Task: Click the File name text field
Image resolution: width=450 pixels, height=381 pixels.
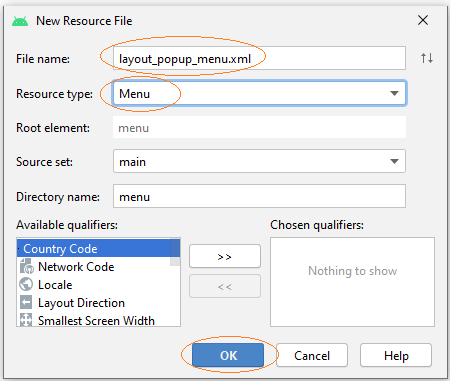Action: coord(259,58)
